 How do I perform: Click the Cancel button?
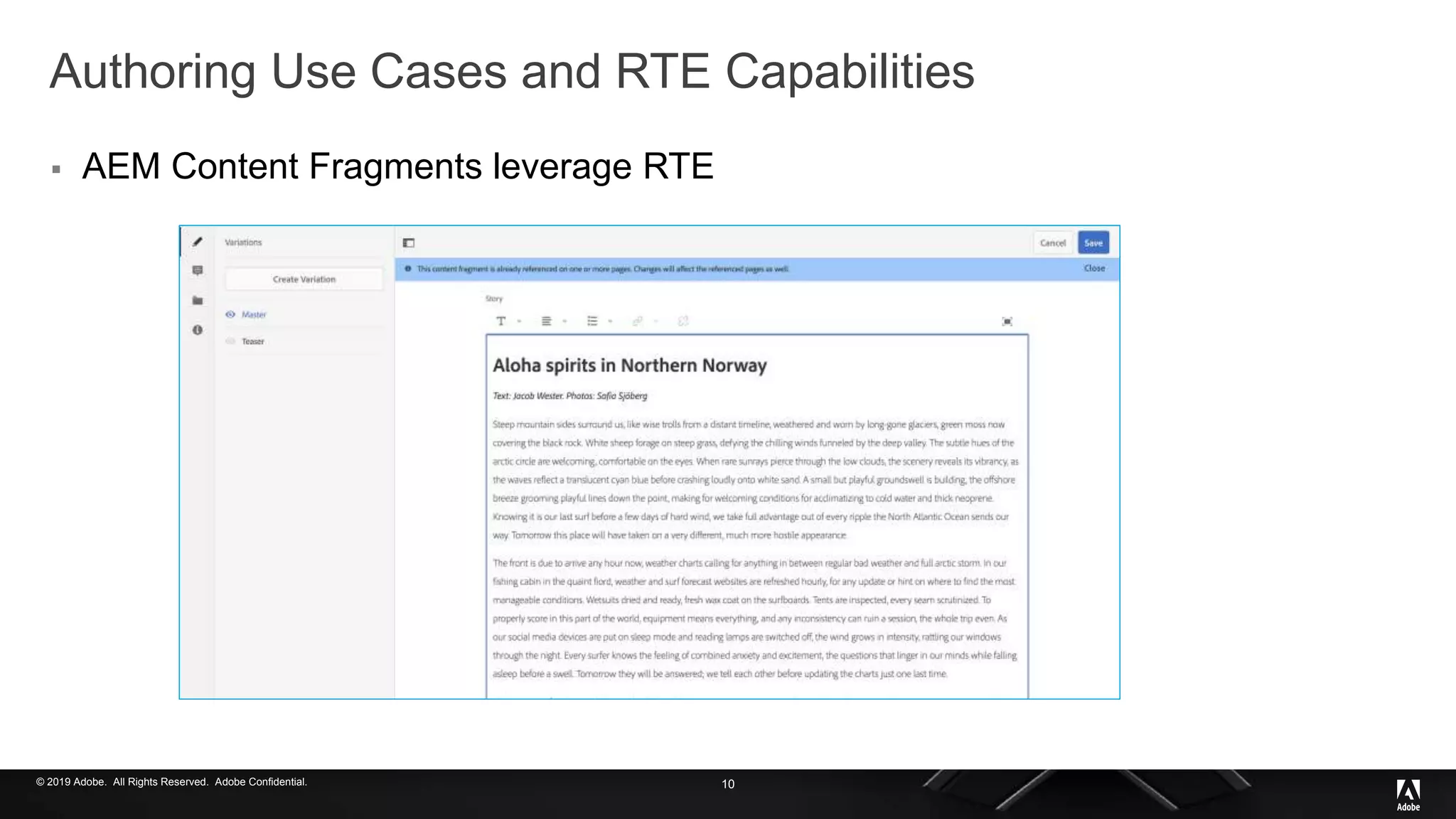(x=1052, y=243)
